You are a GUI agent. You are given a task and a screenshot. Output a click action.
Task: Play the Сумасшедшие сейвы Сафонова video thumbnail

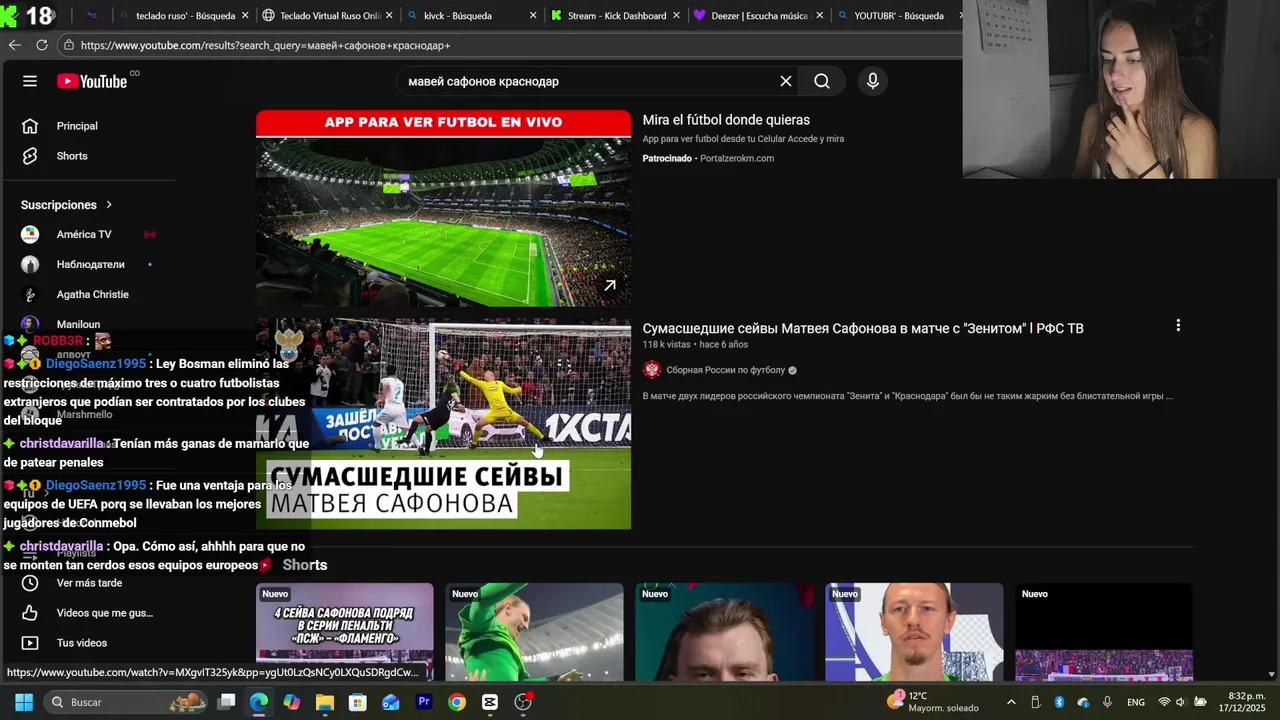click(443, 424)
